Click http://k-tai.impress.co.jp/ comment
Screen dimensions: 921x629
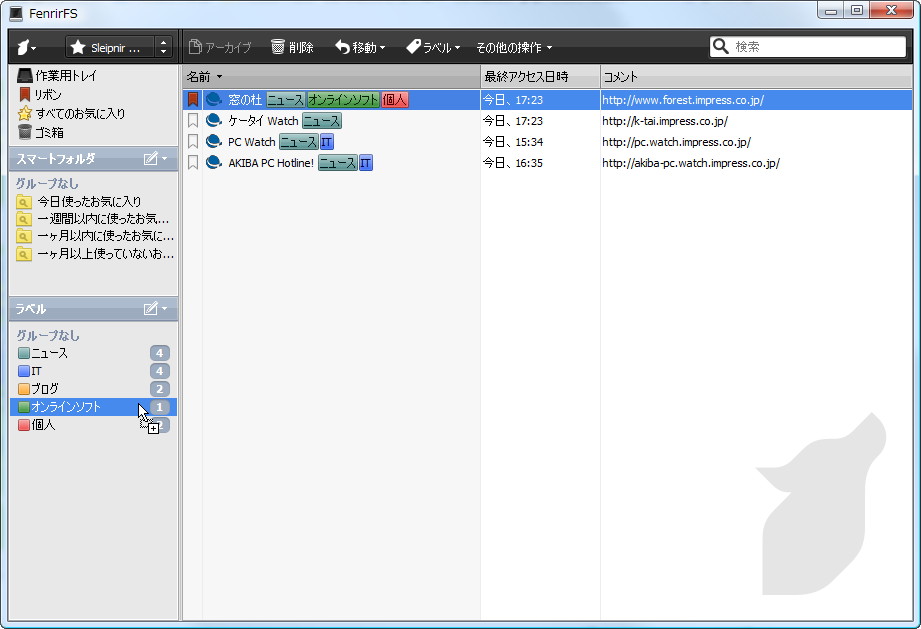[x=665, y=121]
